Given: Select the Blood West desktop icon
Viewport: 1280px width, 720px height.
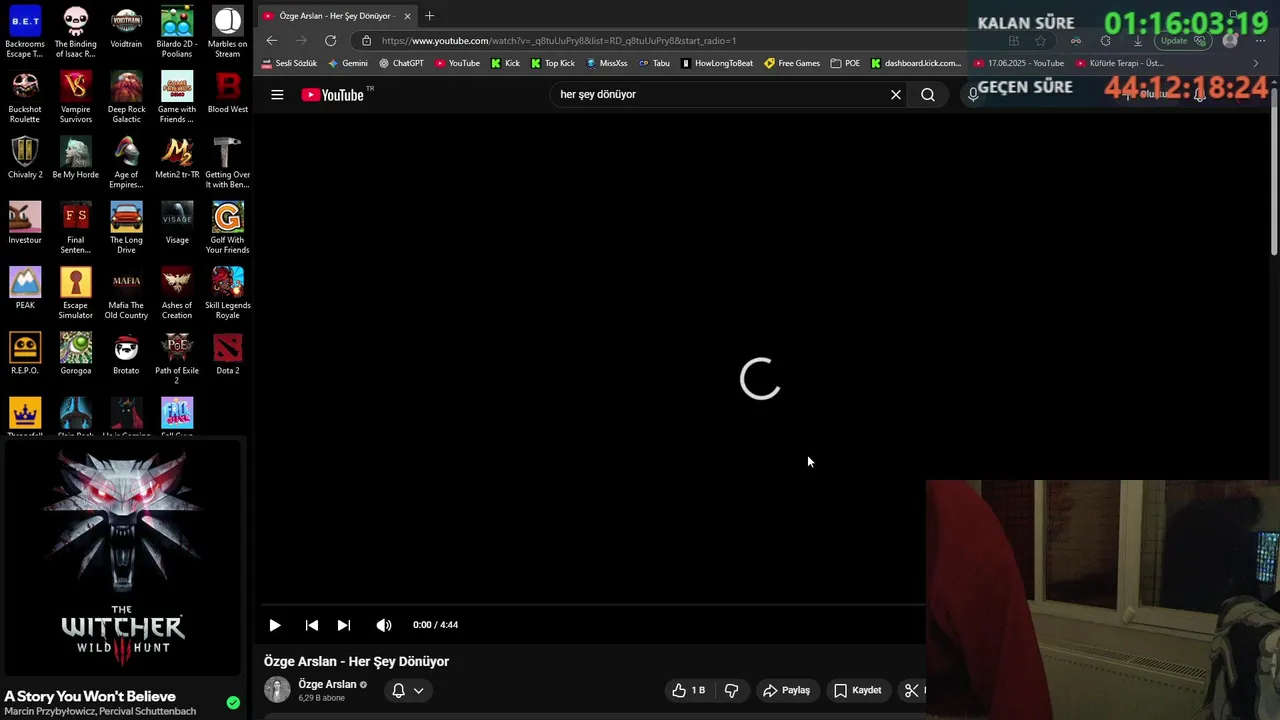Looking at the screenshot, I should pyautogui.click(x=227, y=93).
